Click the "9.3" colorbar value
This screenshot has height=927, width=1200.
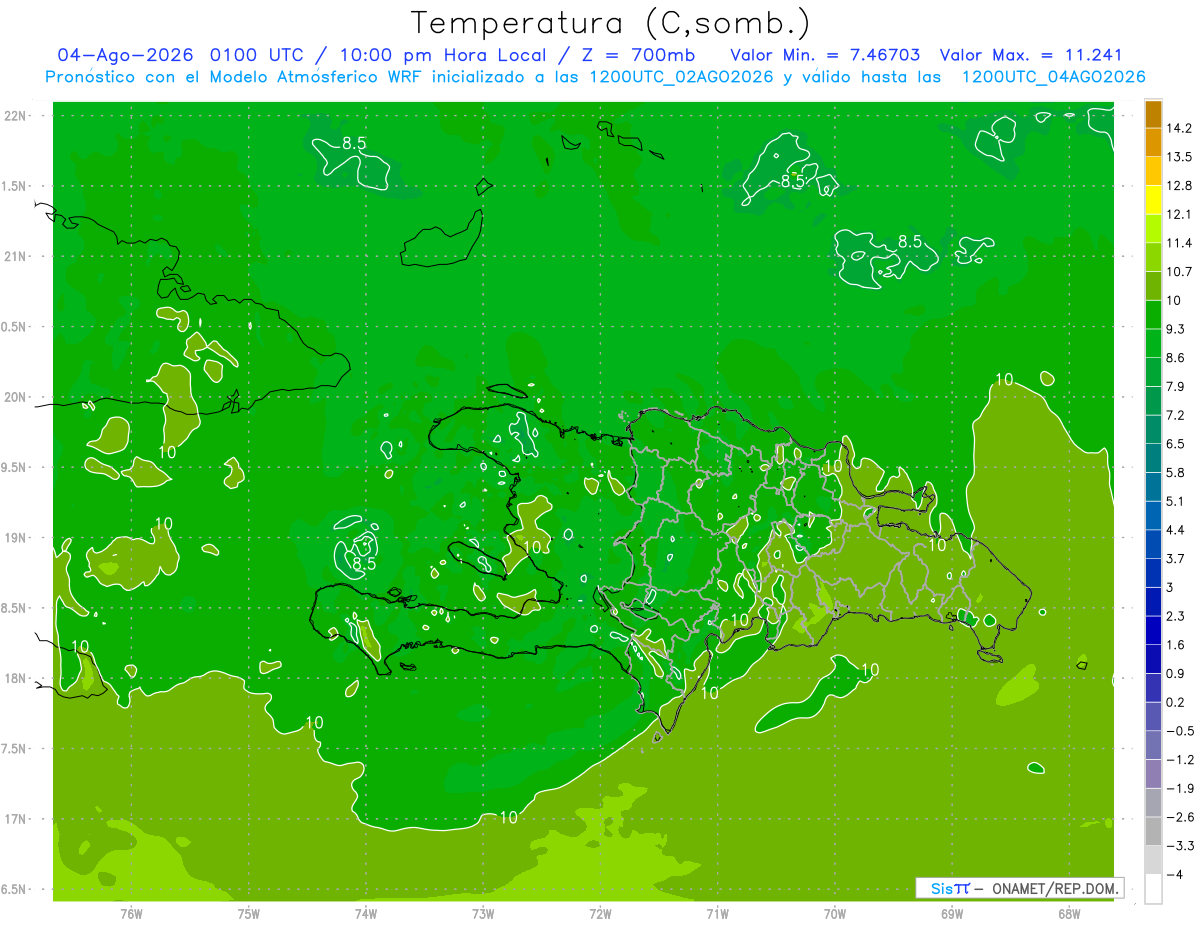1176,329
